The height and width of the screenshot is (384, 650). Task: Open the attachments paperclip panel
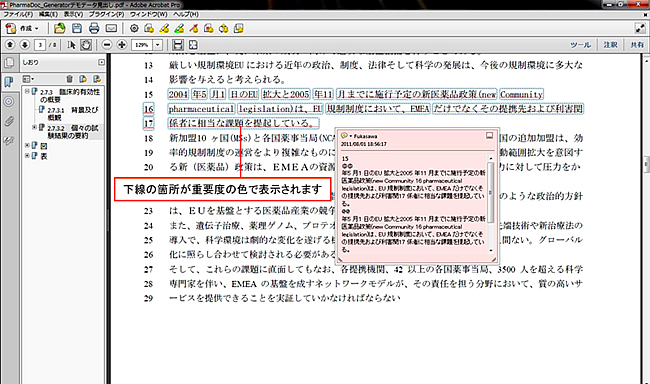tap(9, 121)
